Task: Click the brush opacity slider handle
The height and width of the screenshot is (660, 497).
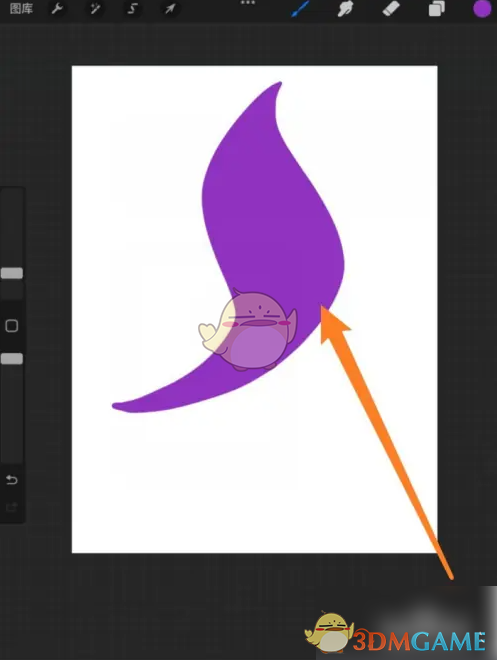Action: (12, 359)
